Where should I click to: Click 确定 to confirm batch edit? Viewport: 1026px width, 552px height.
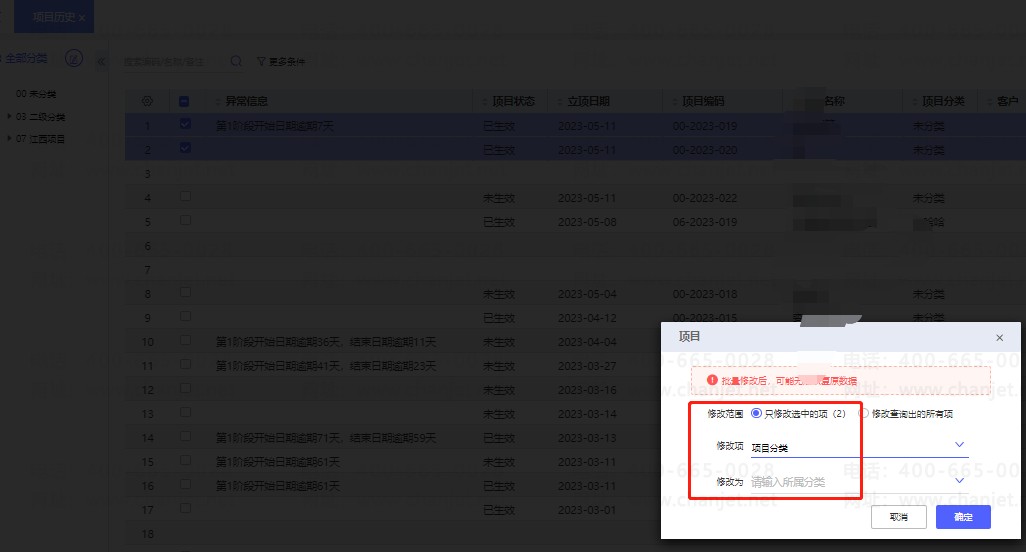pos(963,517)
